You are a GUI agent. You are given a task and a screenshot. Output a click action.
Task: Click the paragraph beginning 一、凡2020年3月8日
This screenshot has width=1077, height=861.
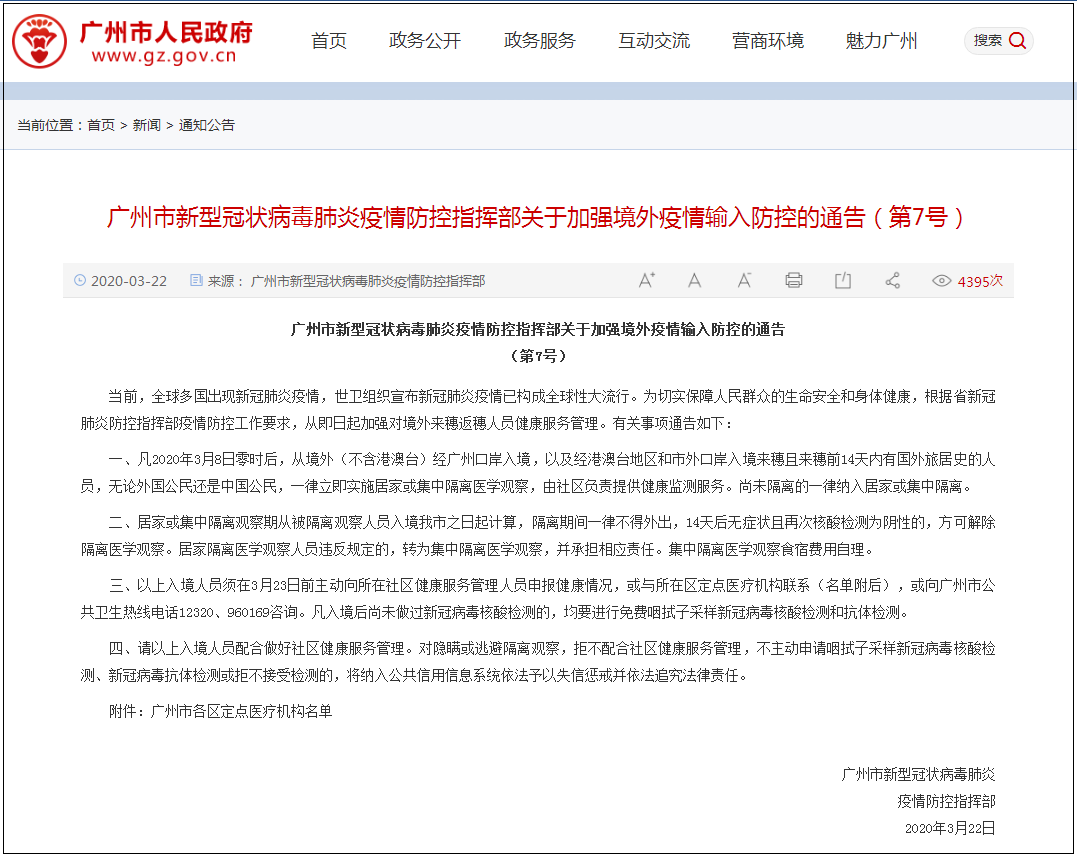(538, 473)
